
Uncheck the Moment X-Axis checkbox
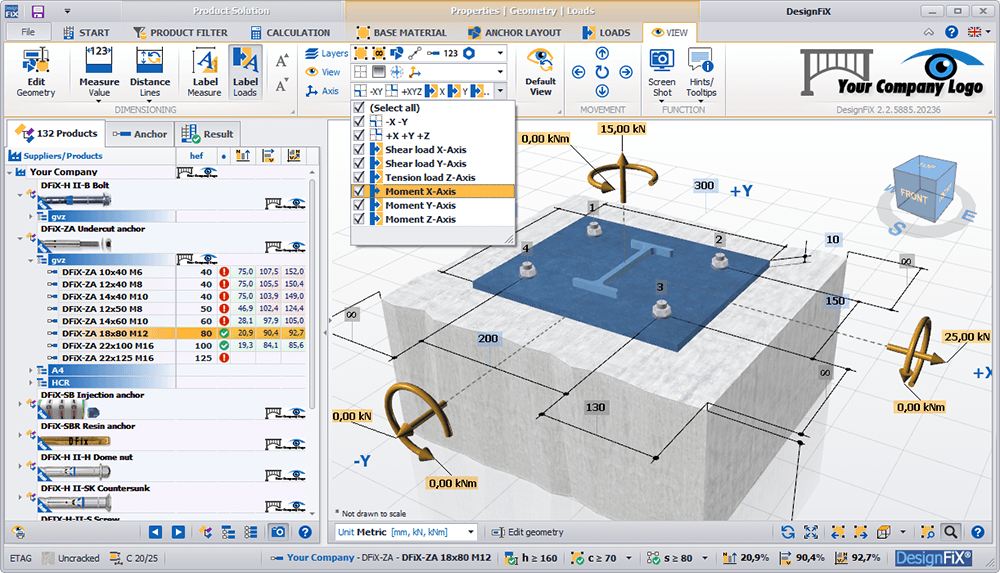click(359, 191)
